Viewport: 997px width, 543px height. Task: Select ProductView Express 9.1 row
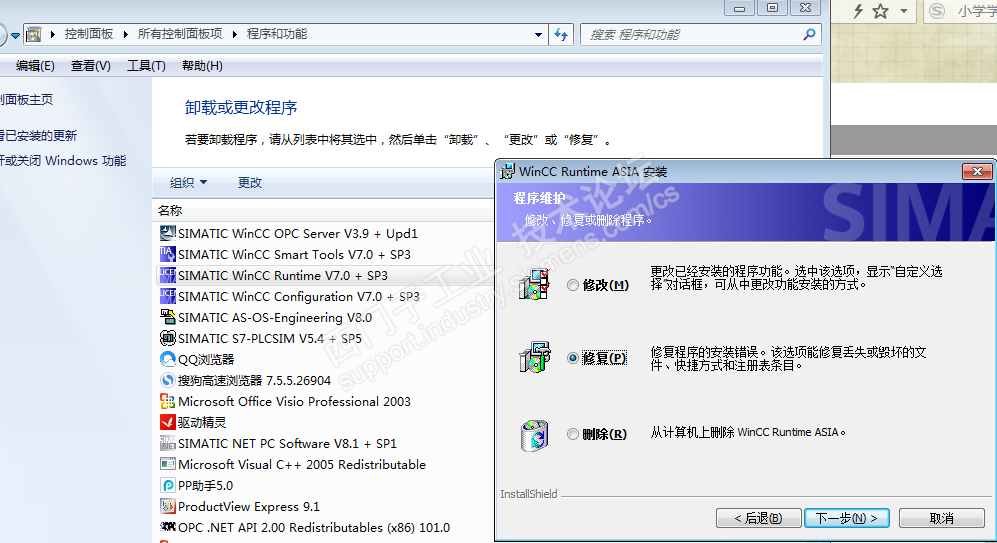pos(324,506)
